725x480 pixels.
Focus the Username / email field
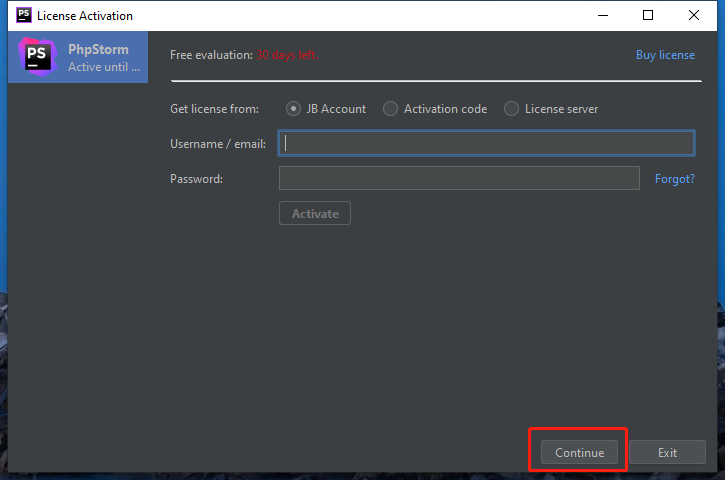(486, 143)
